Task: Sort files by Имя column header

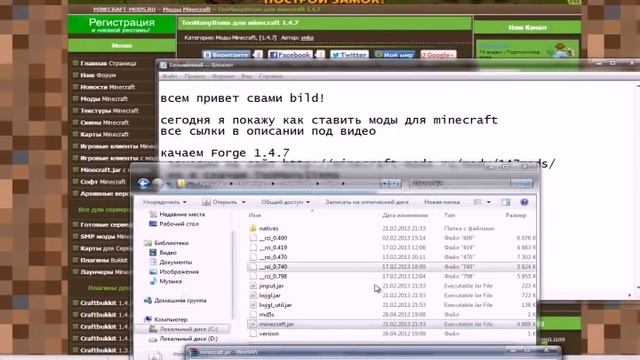Action: 255,215
